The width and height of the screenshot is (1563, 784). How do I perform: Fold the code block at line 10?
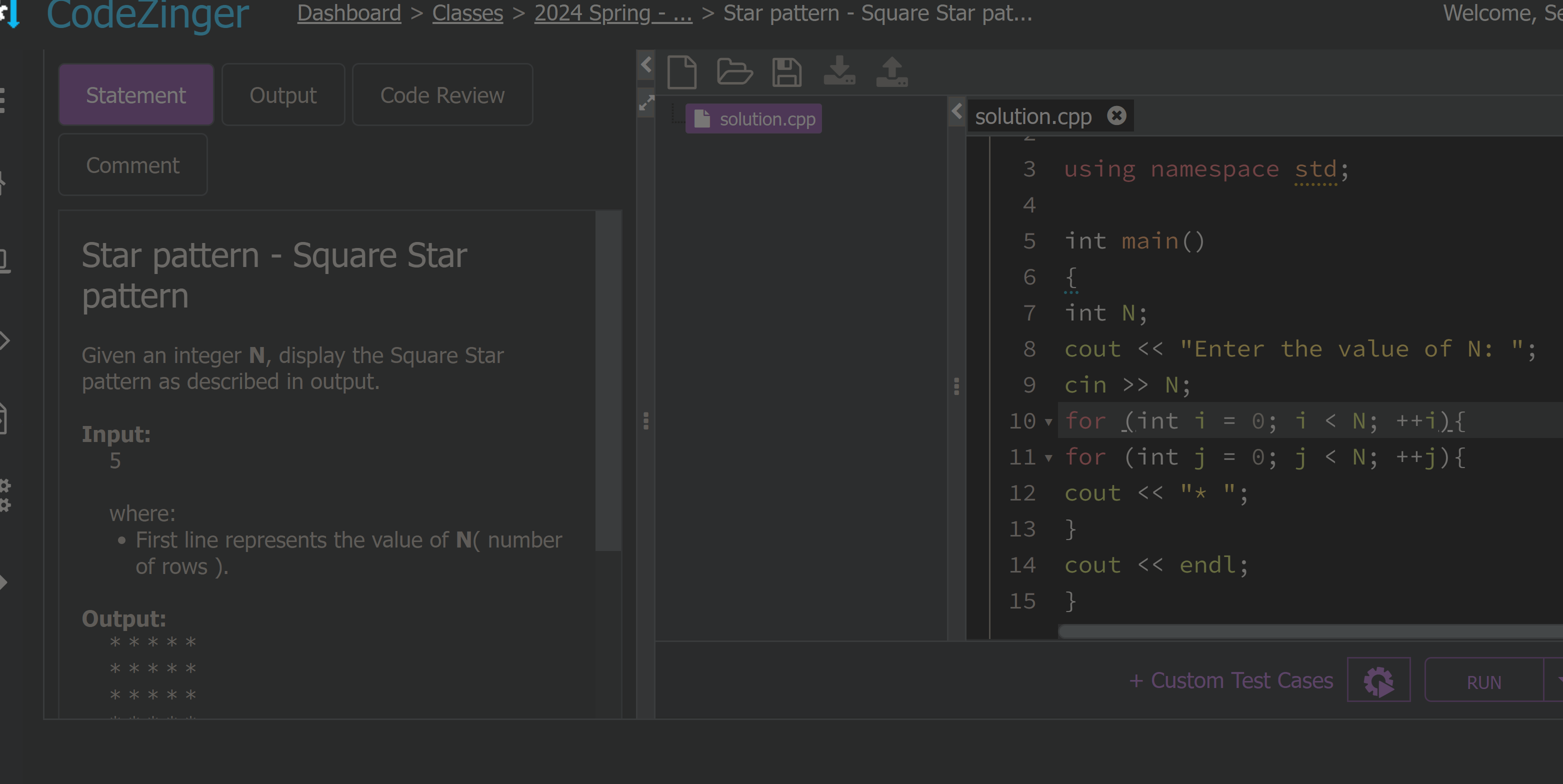click(x=1048, y=421)
